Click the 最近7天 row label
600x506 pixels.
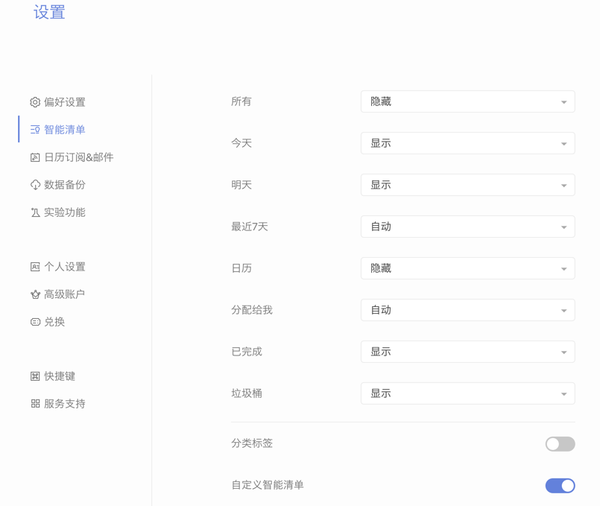point(249,227)
